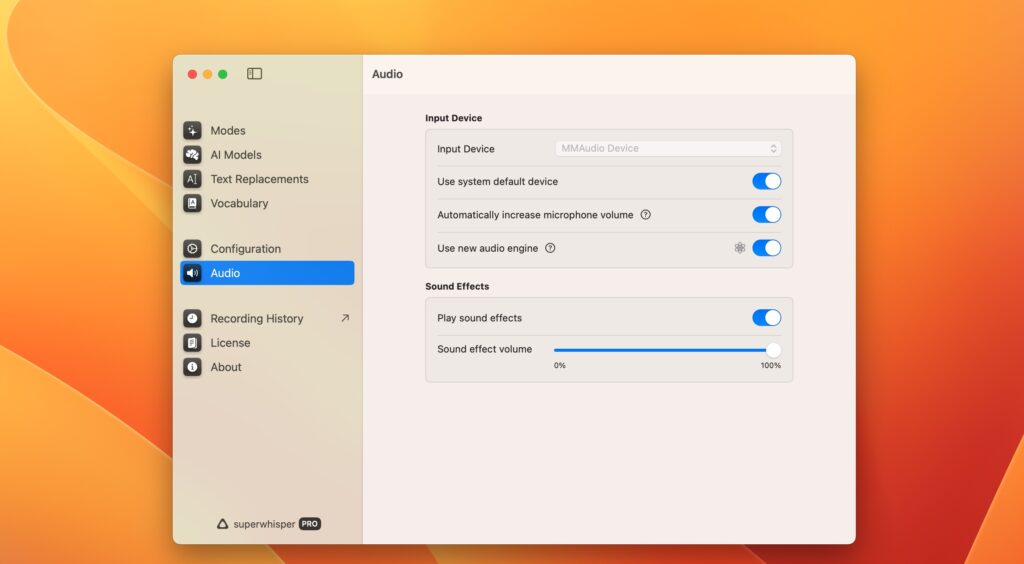Click the Text Replacements icon
The image size is (1024, 564).
tap(192, 179)
